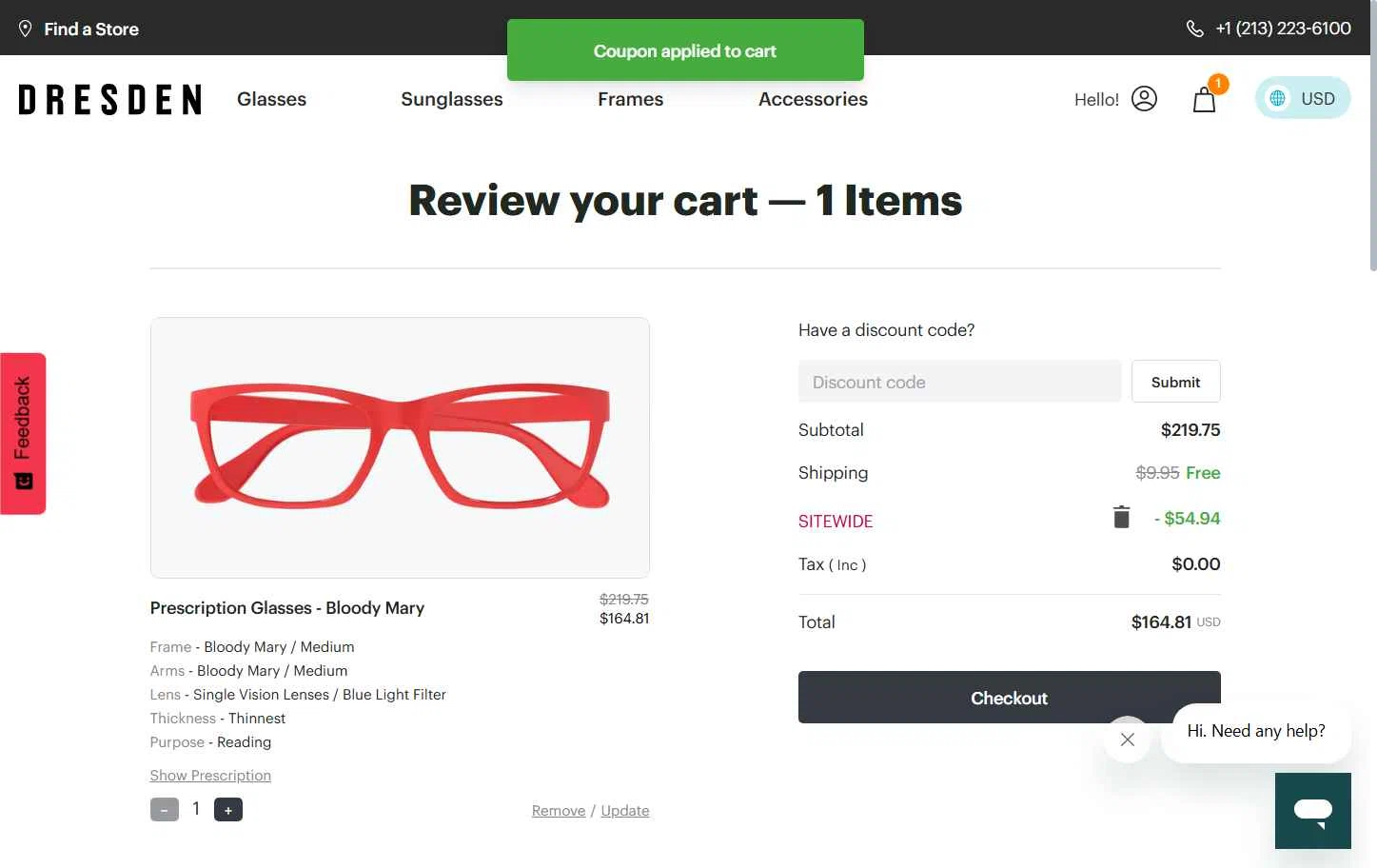Viewport: 1377px width, 868px height.
Task: Submit the discount code
Action: tap(1176, 382)
